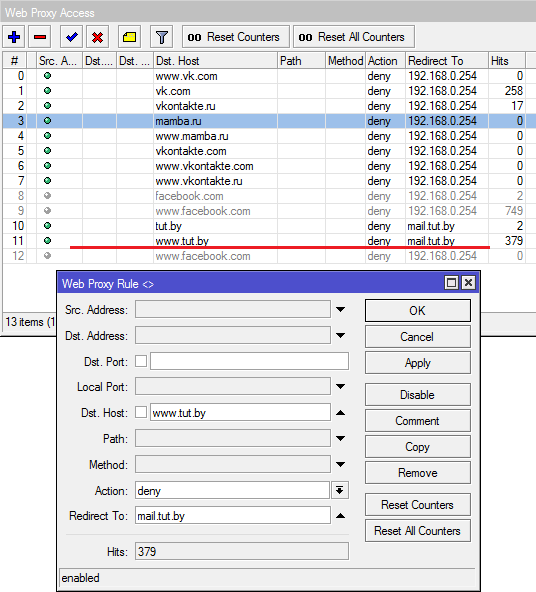Sort by # column header
536x592 pixels.
[14, 61]
